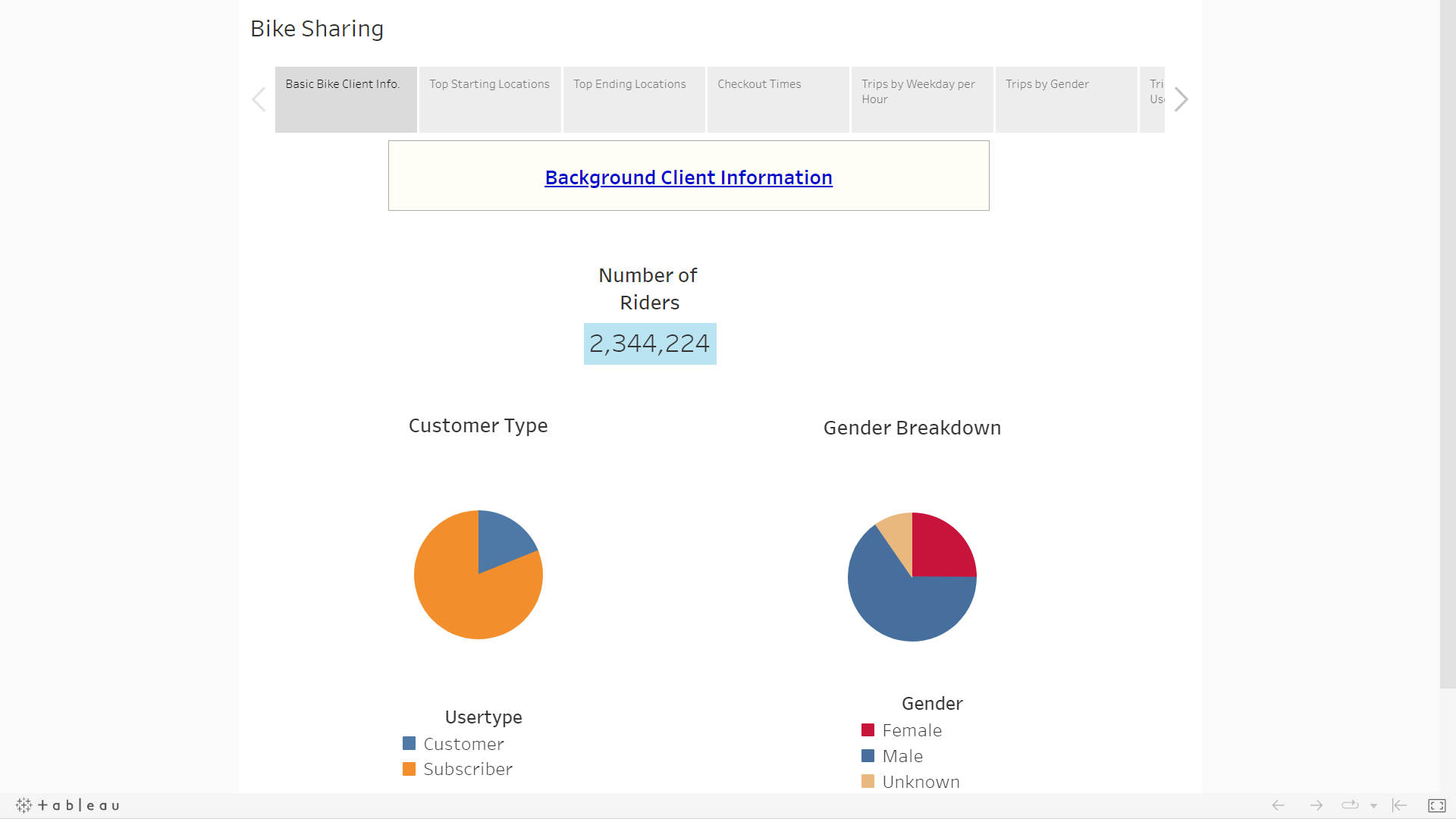
Task: Click the right chevron on sheet tab strip
Action: (x=1181, y=99)
